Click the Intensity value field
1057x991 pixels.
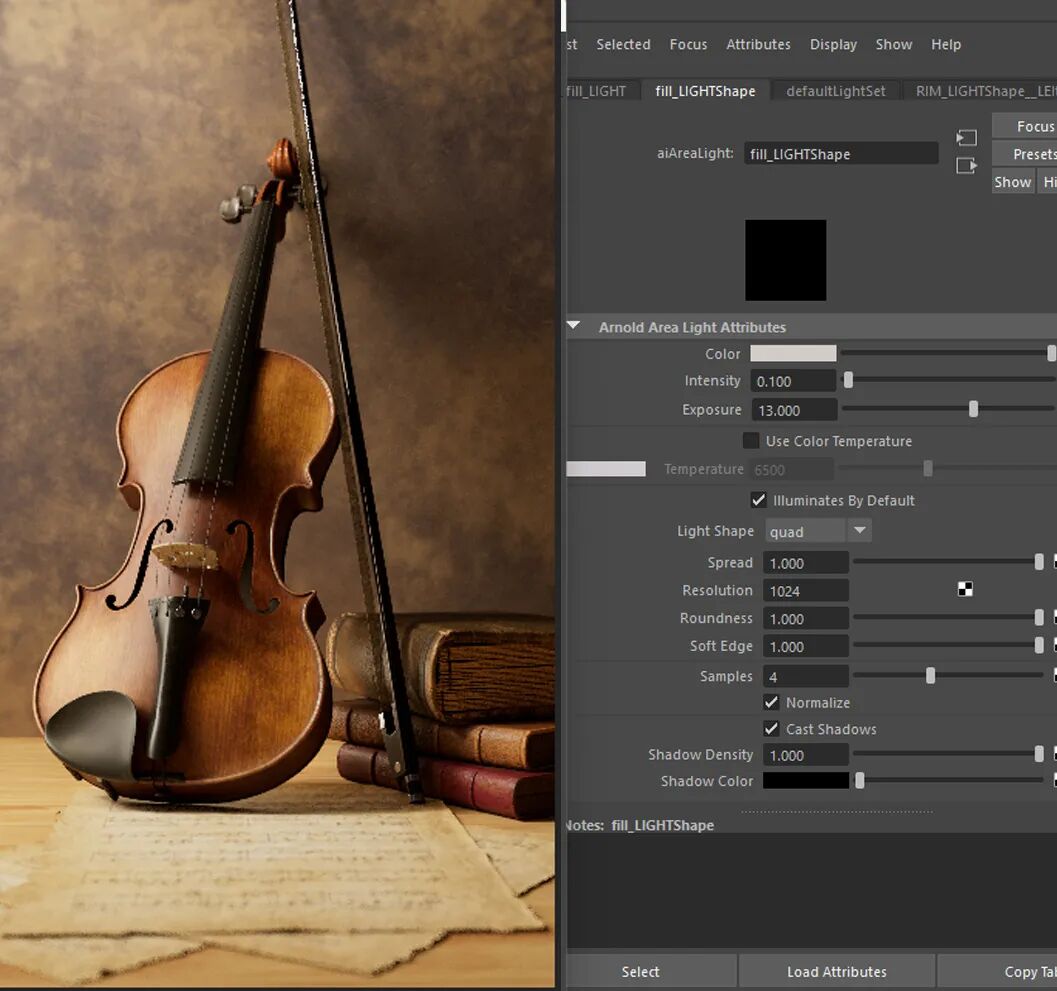click(x=793, y=382)
